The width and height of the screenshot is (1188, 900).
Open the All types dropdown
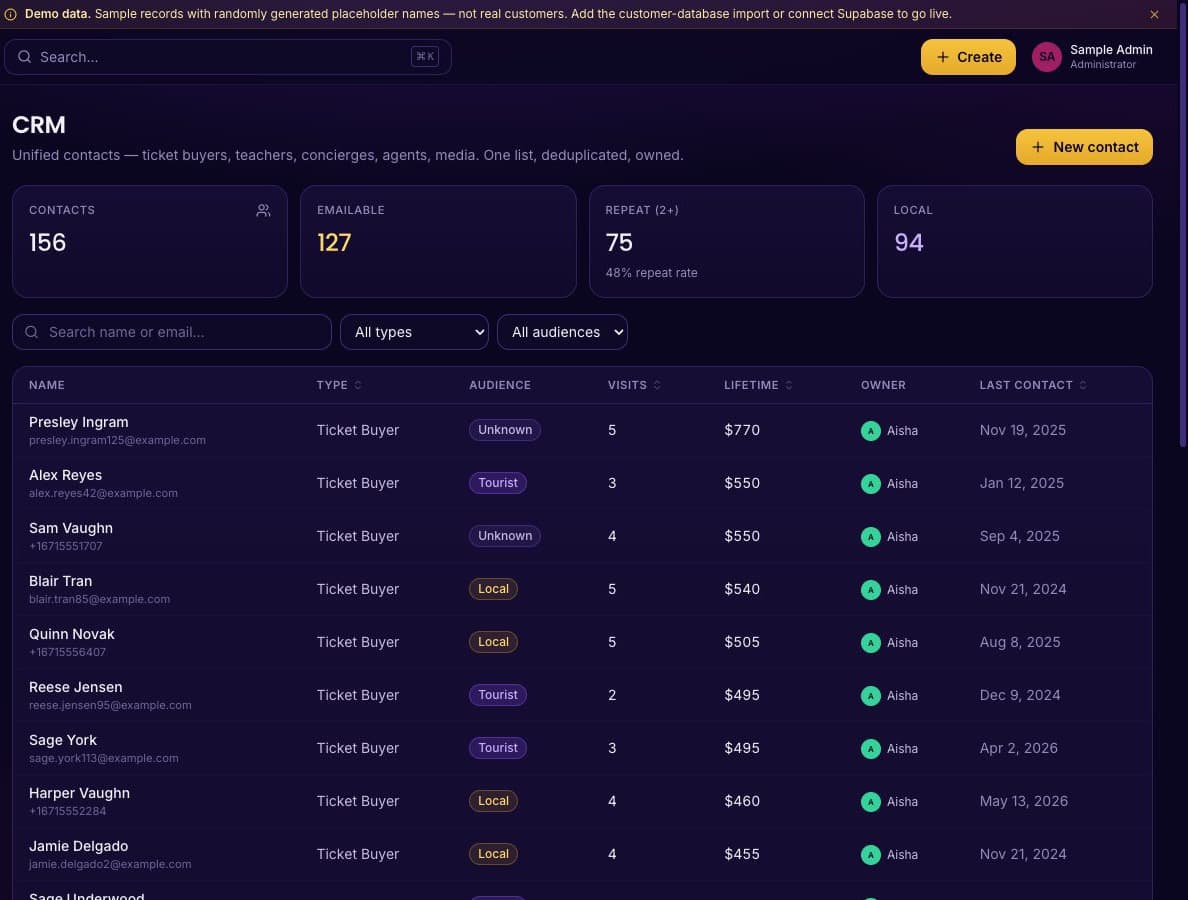[x=414, y=332]
